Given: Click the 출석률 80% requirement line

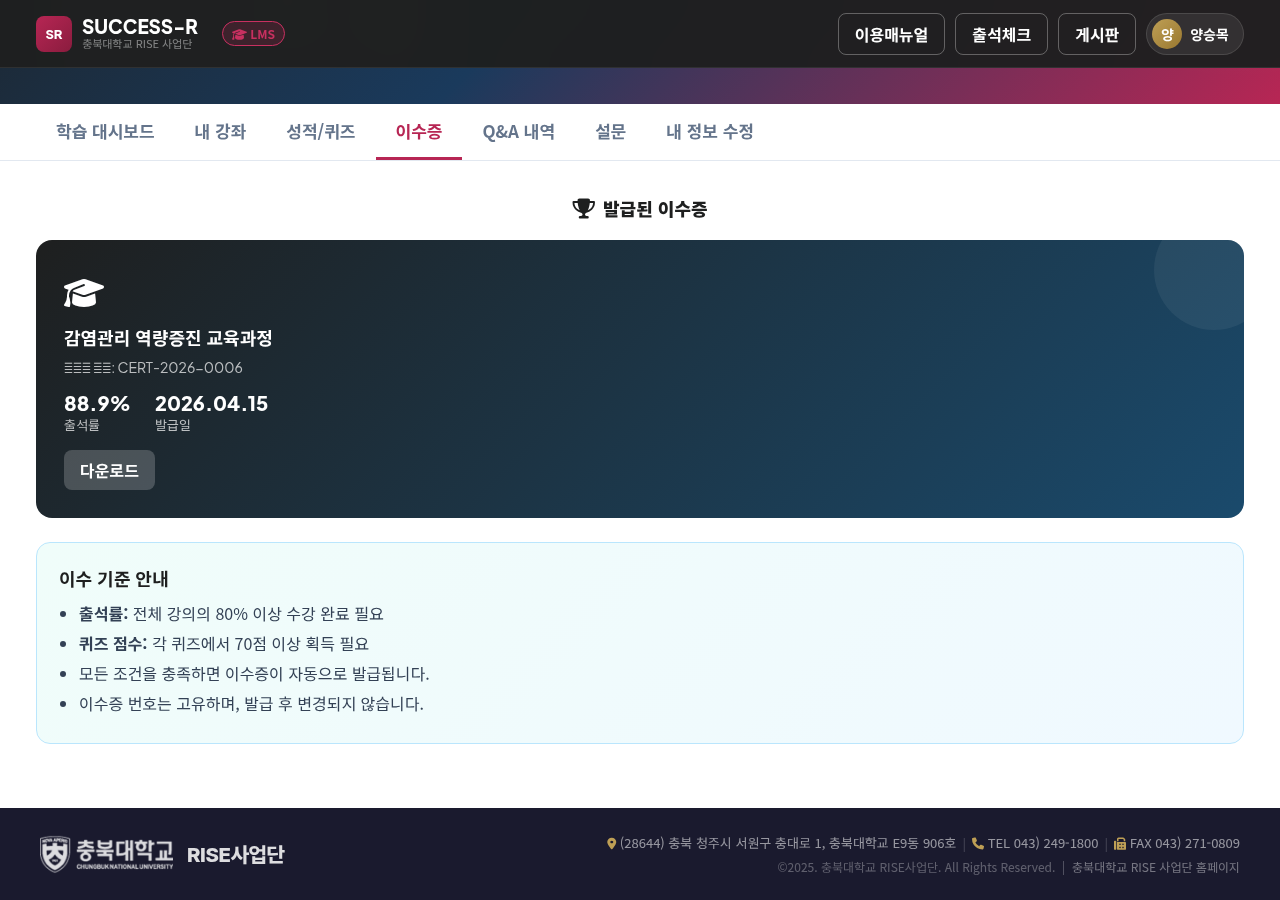Looking at the screenshot, I should click(x=231, y=614).
